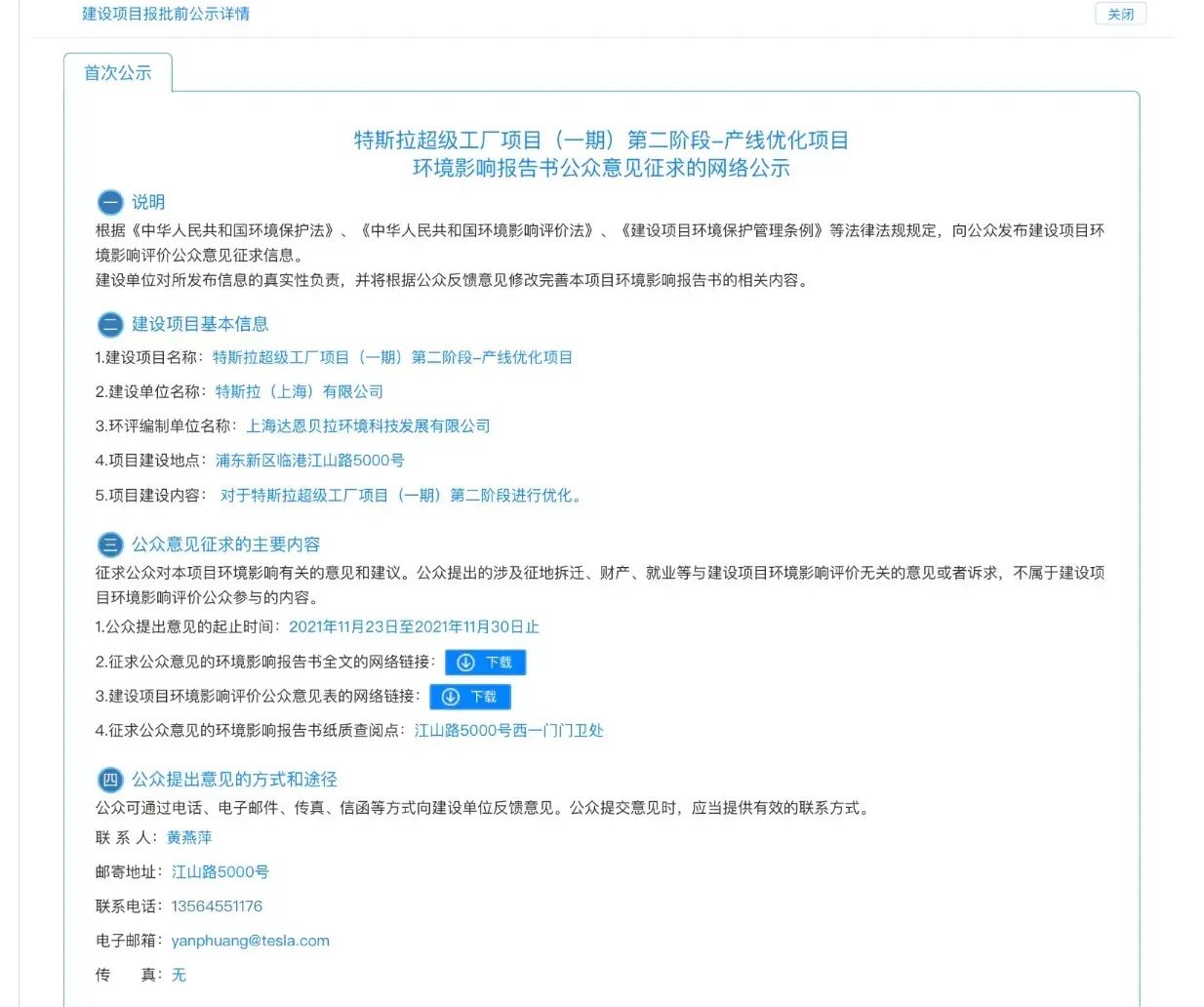Viewport: 1204px width, 1007px height.
Task: Click the subtitle 环境影响报告书公众意见征求的网络公示
Action: 601,168
